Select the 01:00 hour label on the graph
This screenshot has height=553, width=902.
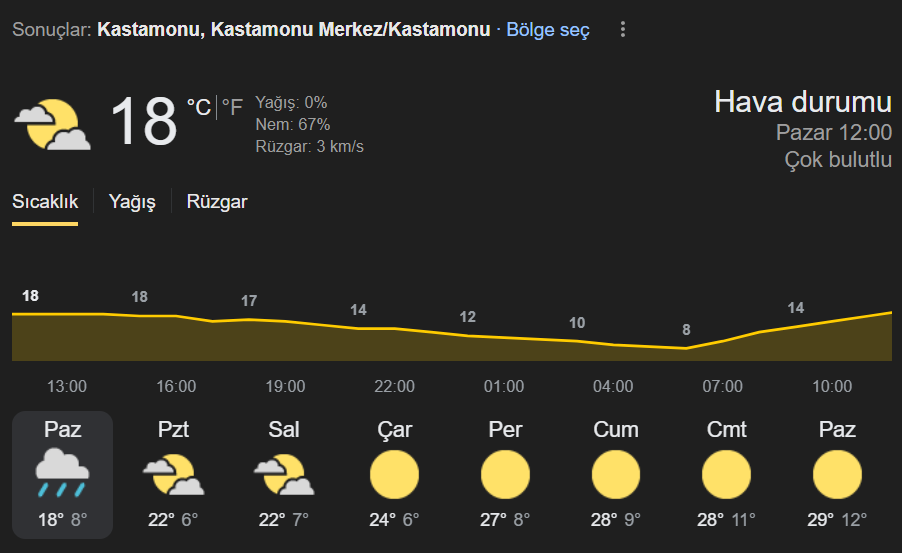[504, 386]
